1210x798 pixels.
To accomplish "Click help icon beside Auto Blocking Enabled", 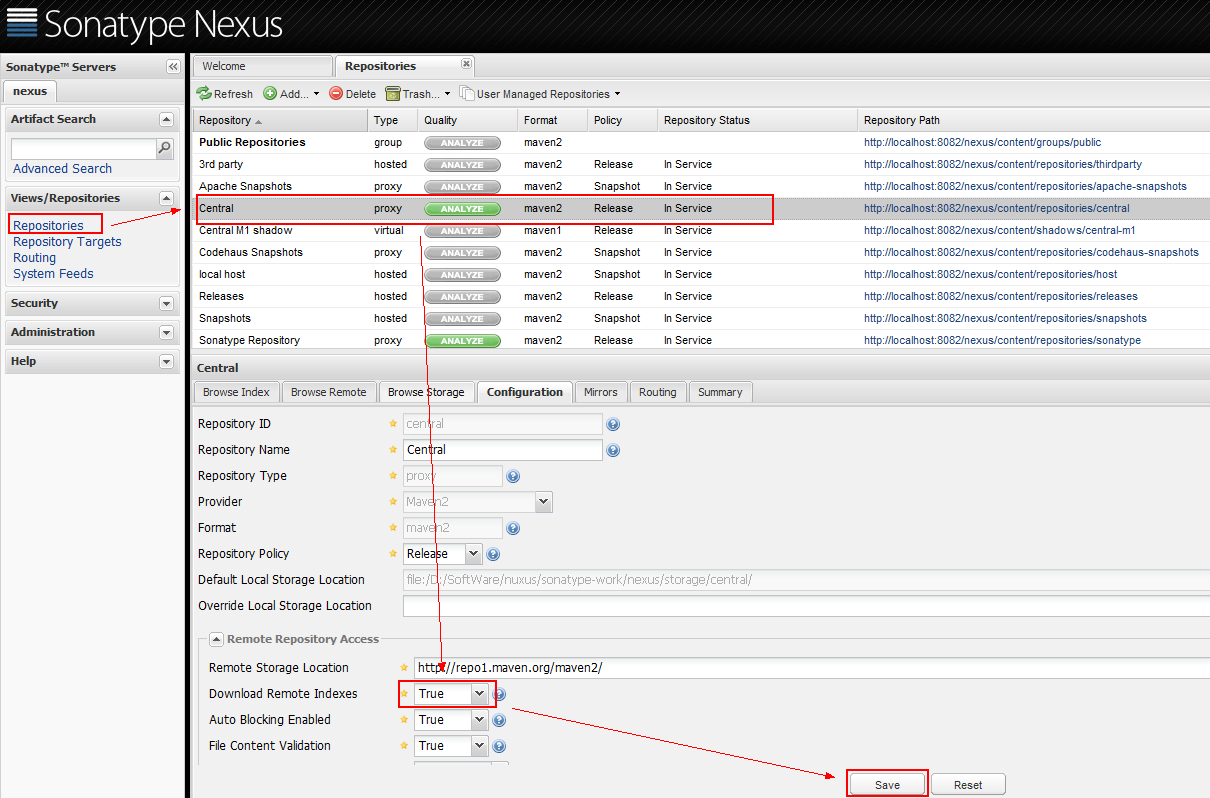I will pyautogui.click(x=499, y=720).
